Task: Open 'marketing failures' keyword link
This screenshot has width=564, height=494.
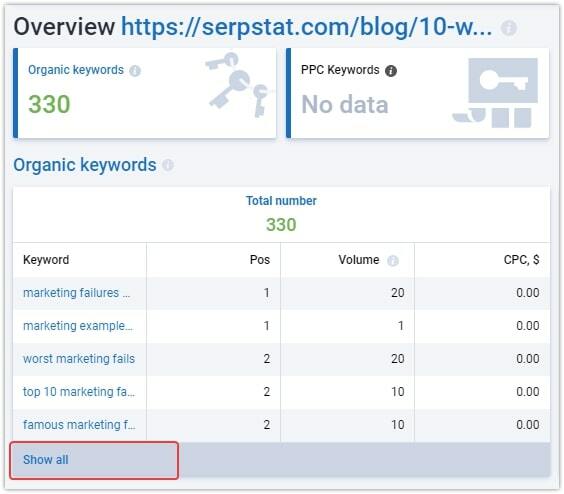Action: pyautogui.click(x=77, y=293)
